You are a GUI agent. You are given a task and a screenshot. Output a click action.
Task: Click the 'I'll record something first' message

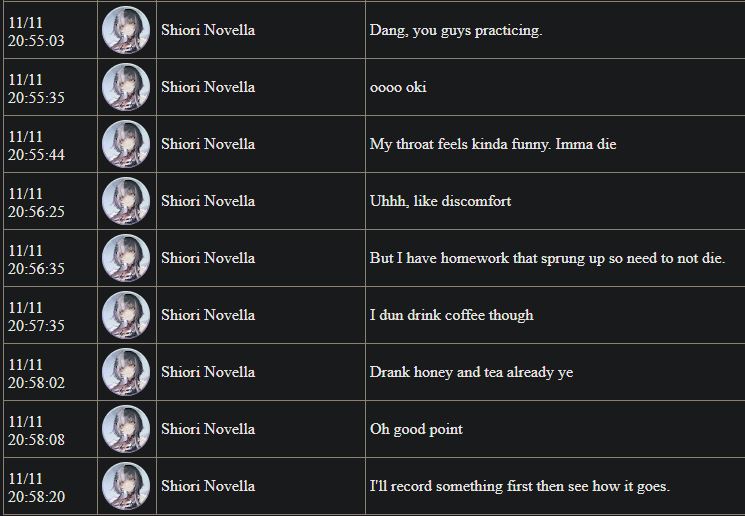[x=520, y=487]
